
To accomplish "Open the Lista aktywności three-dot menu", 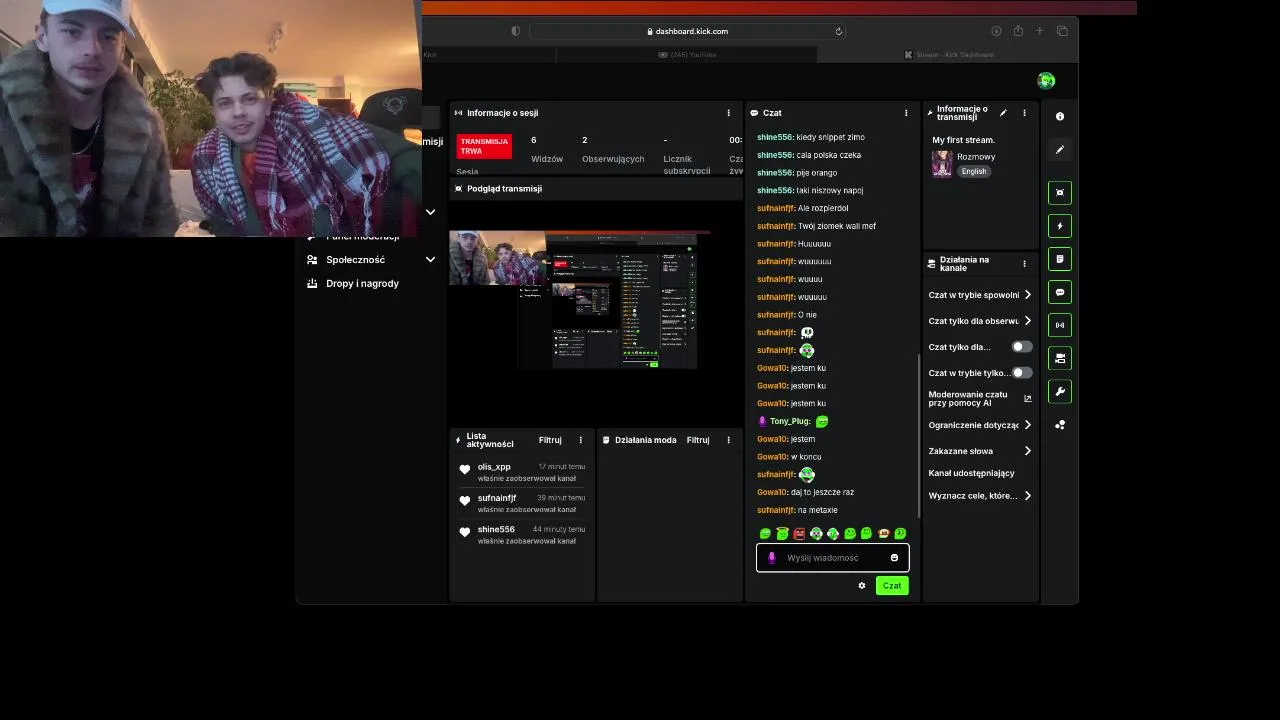I will [580, 440].
